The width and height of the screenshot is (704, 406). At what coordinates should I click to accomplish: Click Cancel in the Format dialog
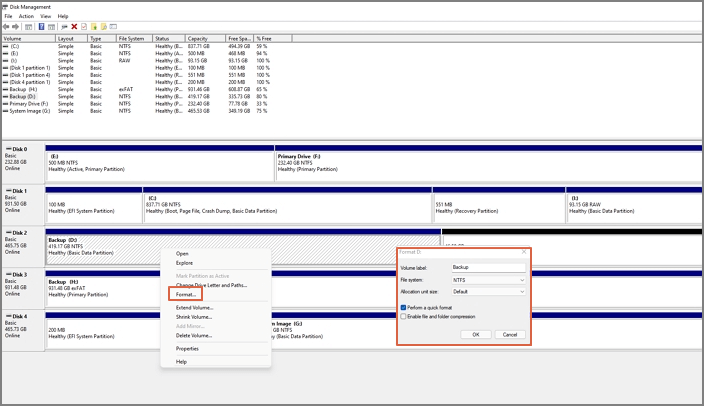(x=508, y=334)
